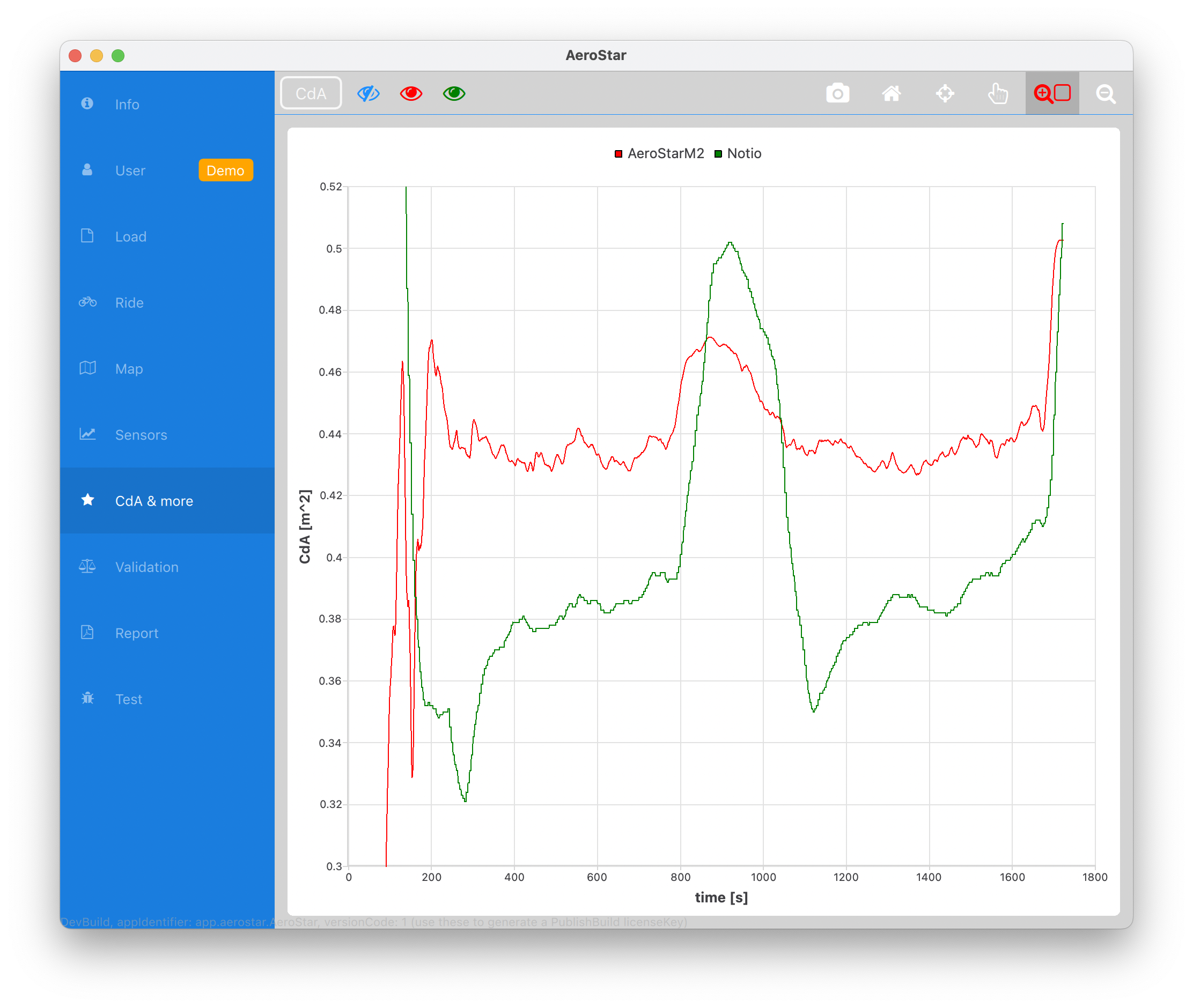Activate the pan hand tool

pos(998,93)
